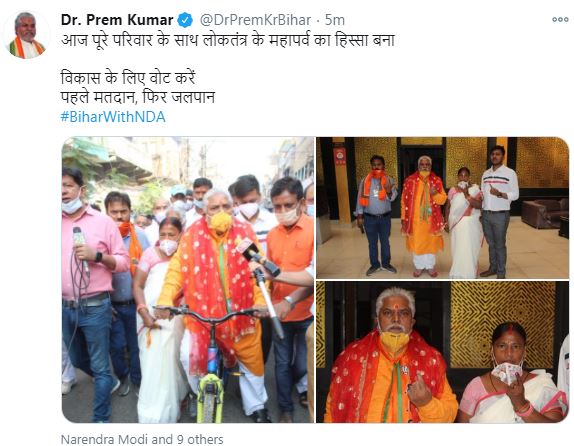
Task: Click the blue verified badge icon
Action: 185,20
